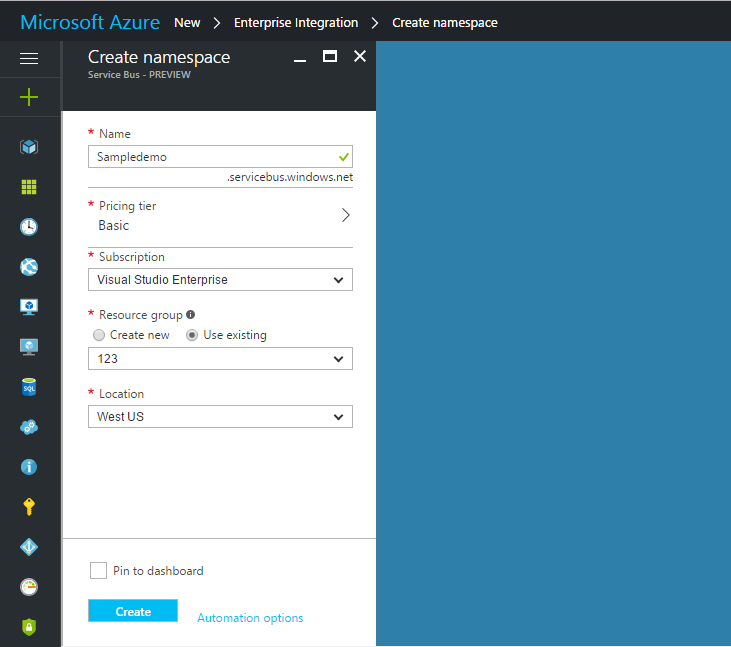This screenshot has height=647, width=731.
Task: Click the Name field with Sampledemo
Action: click(x=220, y=157)
